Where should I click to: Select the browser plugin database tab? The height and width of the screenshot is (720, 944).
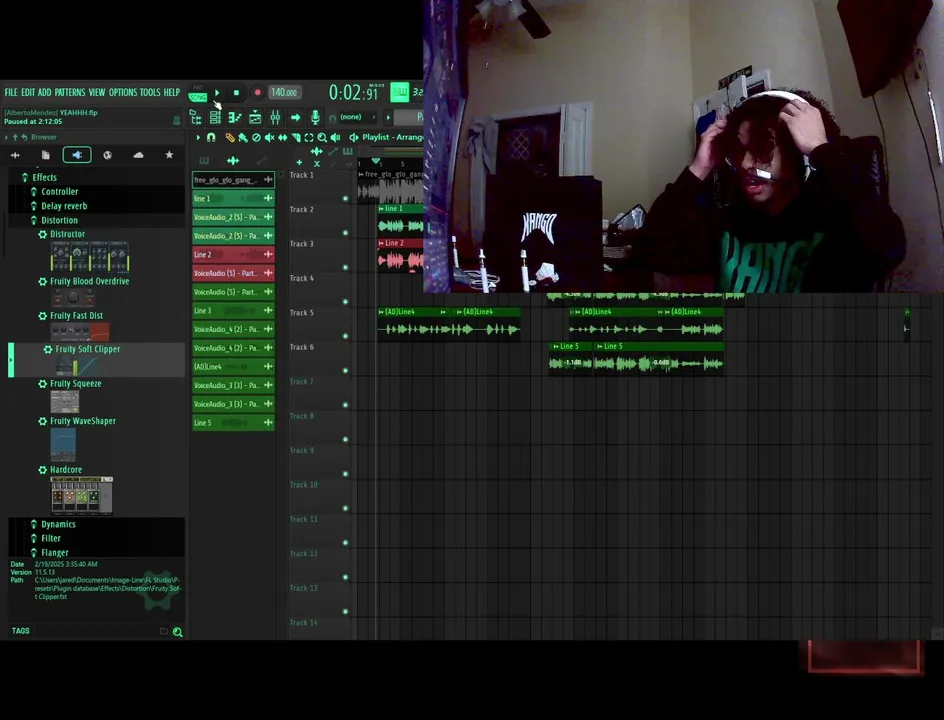[x=77, y=155]
